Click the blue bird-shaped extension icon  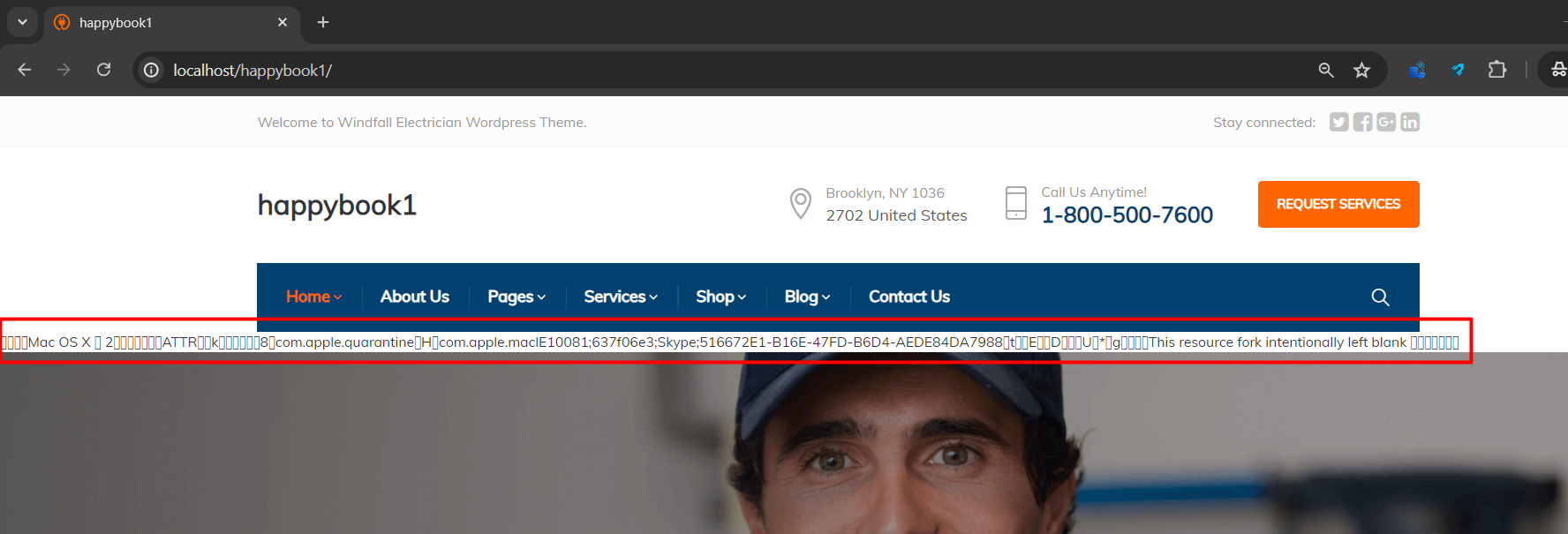tap(1458, 70)
